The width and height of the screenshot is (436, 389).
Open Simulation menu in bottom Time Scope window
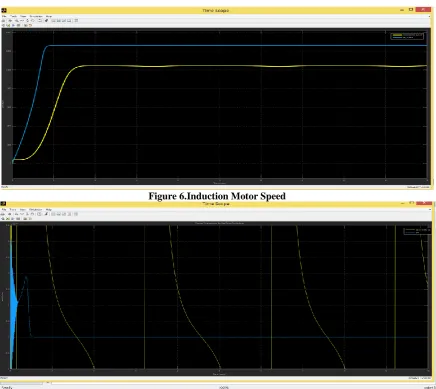36,210
